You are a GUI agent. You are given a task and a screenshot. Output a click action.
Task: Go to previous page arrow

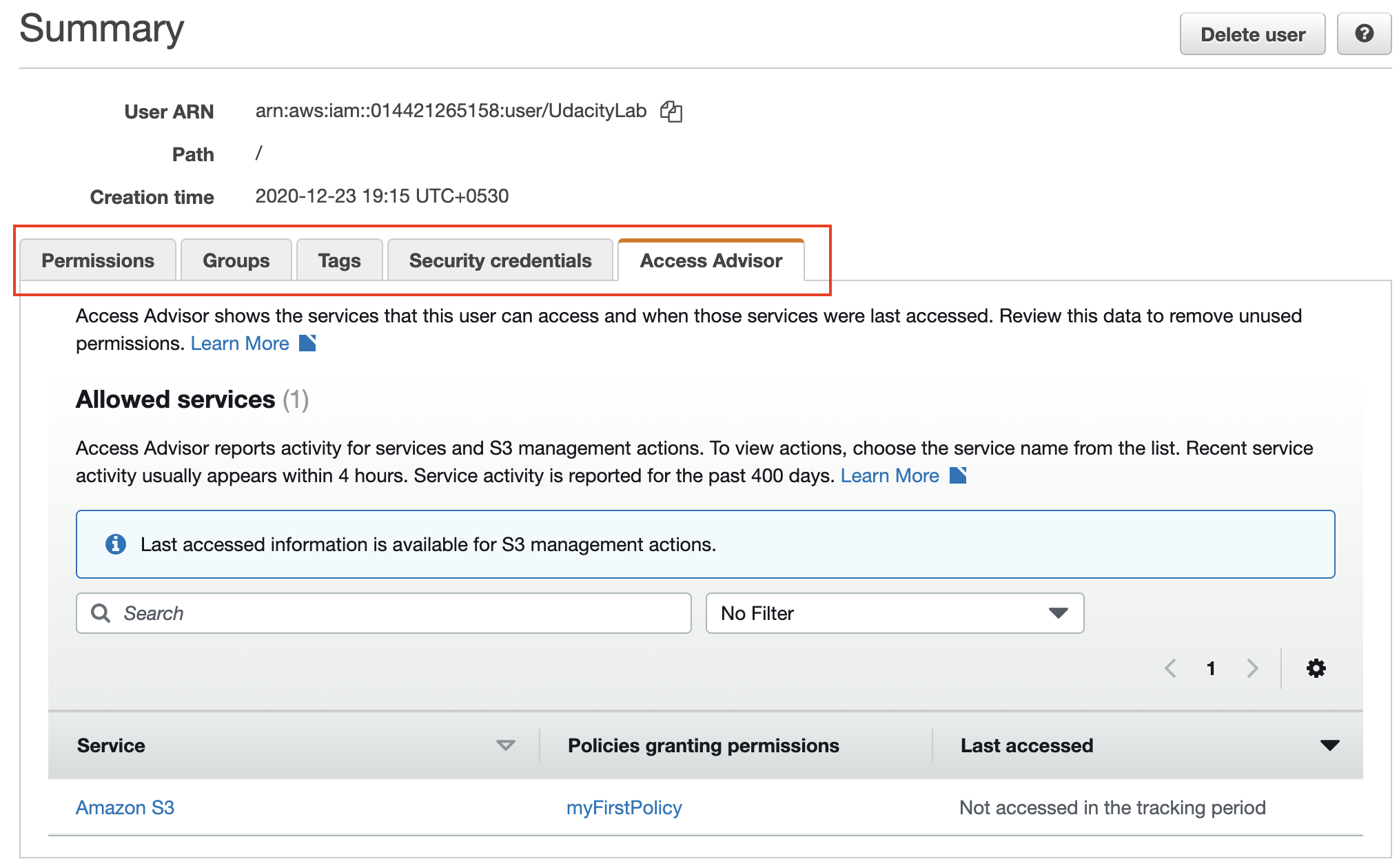point(1170,668)
